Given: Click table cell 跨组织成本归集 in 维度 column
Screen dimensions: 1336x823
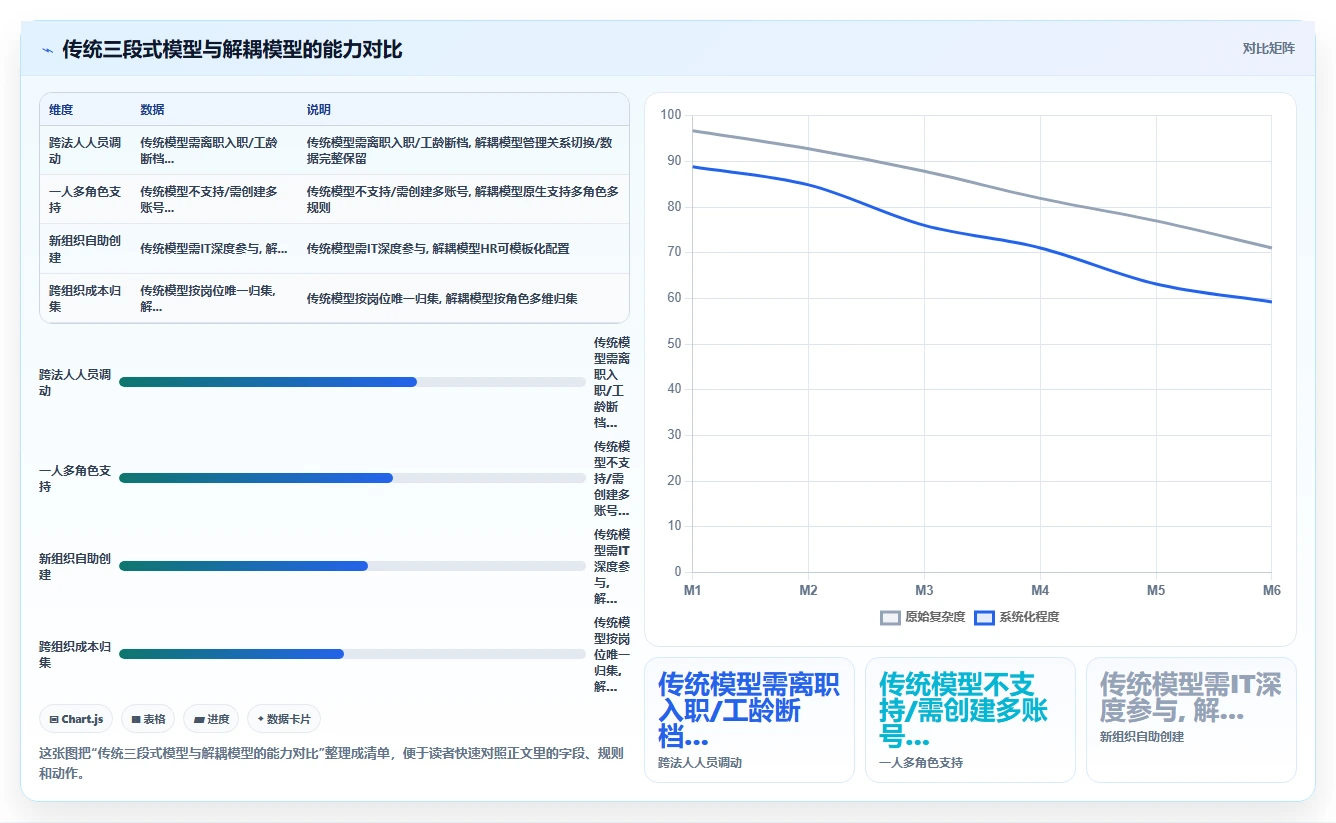Looking at the screenshot, I should 85,298.
